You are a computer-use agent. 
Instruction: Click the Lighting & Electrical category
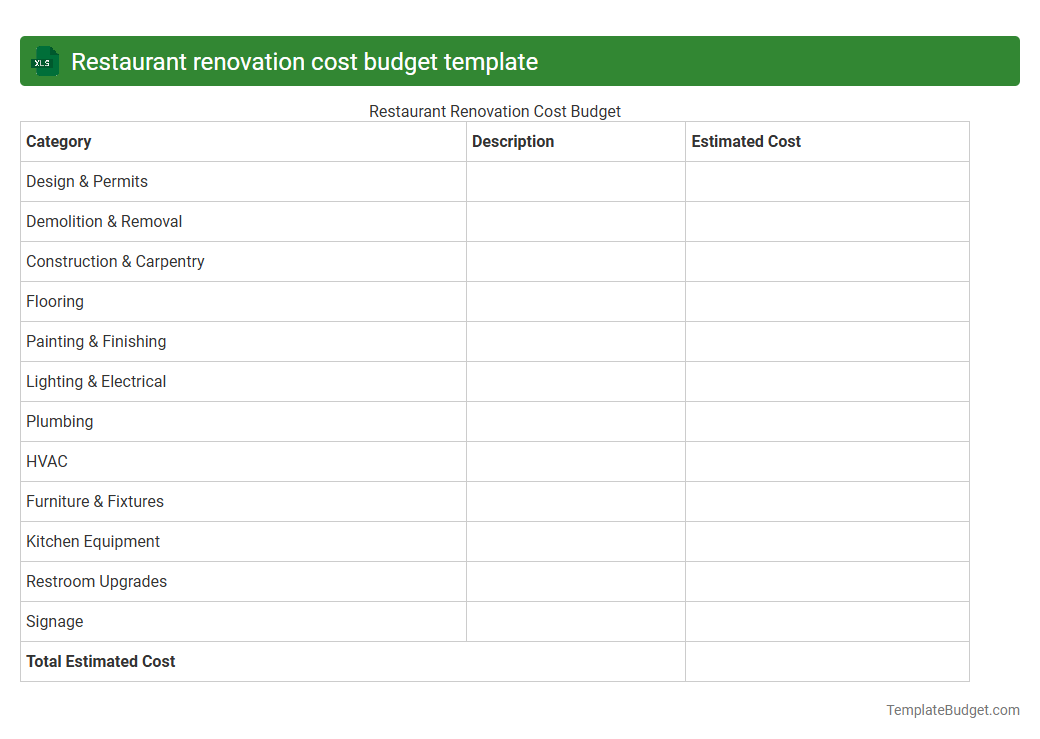click(x=96, y=381)
